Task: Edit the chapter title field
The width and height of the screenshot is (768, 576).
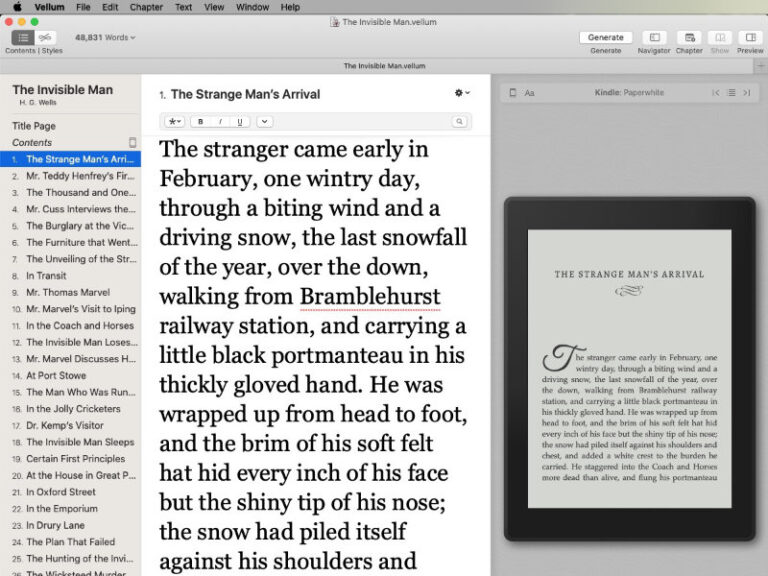Action: click(x=245, y=94)
